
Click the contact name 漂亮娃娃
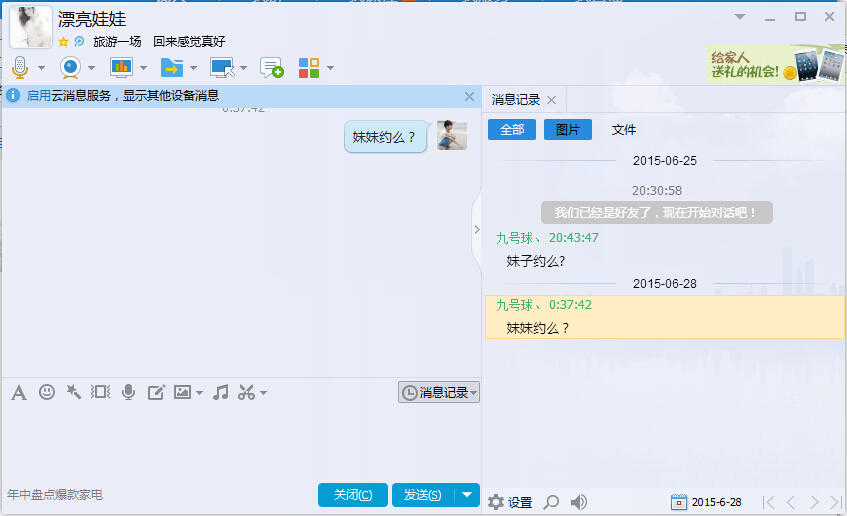[x=92, y=19]
